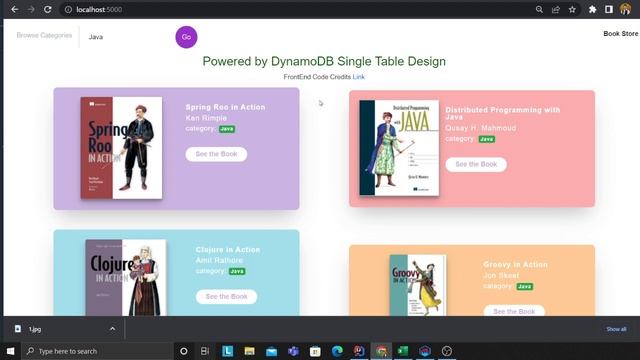
Task: Open Microsoft Store on the taskbar
Action: point(315,351)
